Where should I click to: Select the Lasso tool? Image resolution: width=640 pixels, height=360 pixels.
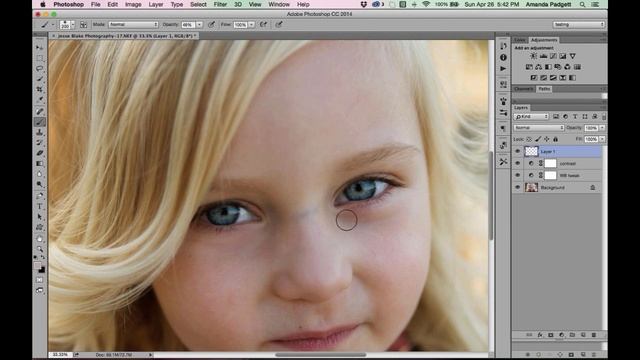(40, 69)
